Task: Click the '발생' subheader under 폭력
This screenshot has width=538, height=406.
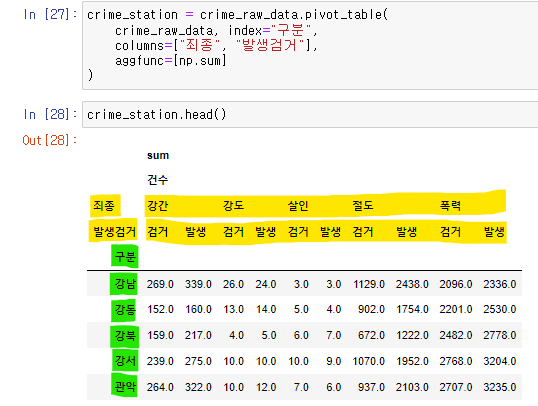Action: pyautogui.click(x=494, y=232)
